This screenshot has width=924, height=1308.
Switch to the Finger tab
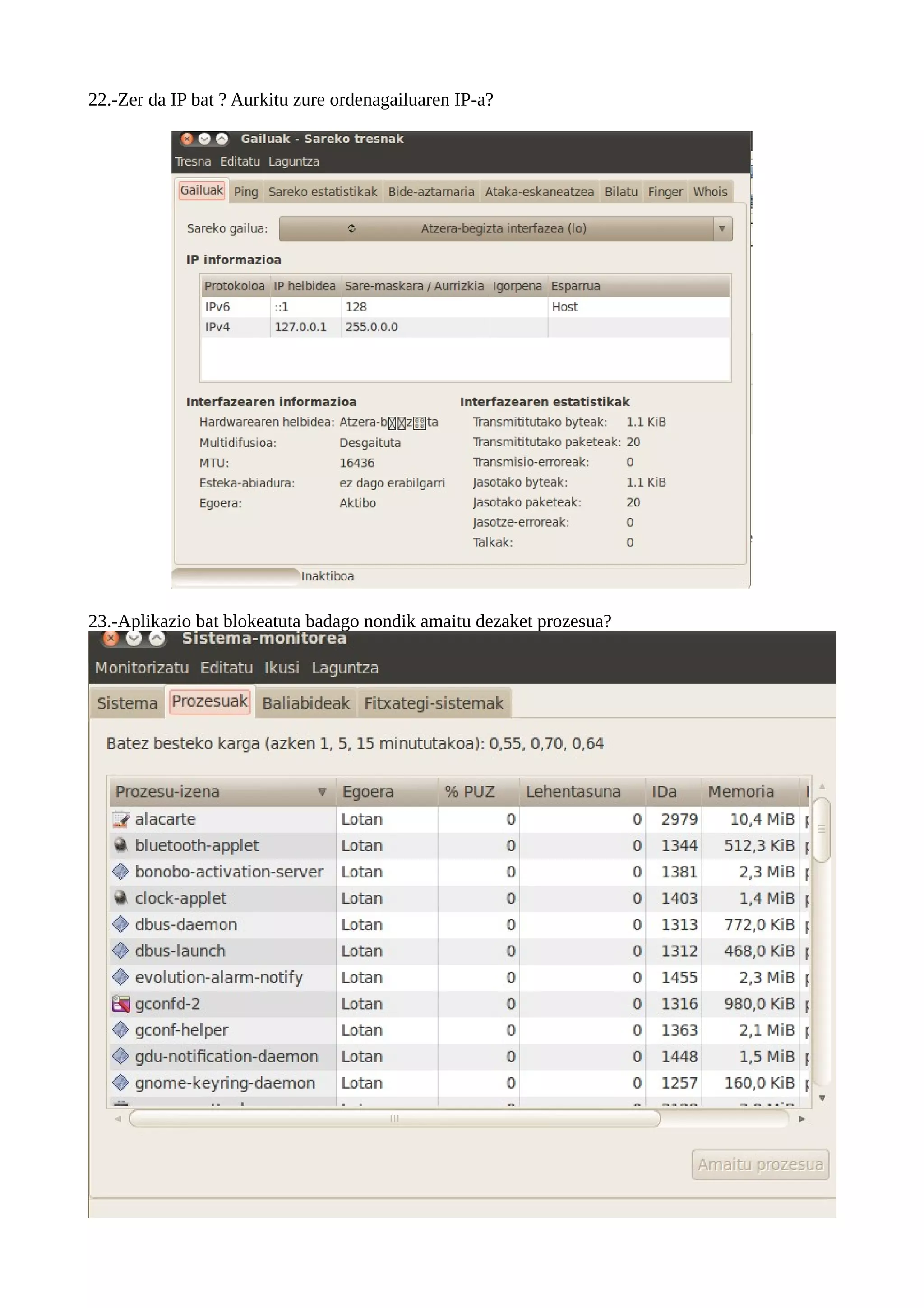pos(665,192)
